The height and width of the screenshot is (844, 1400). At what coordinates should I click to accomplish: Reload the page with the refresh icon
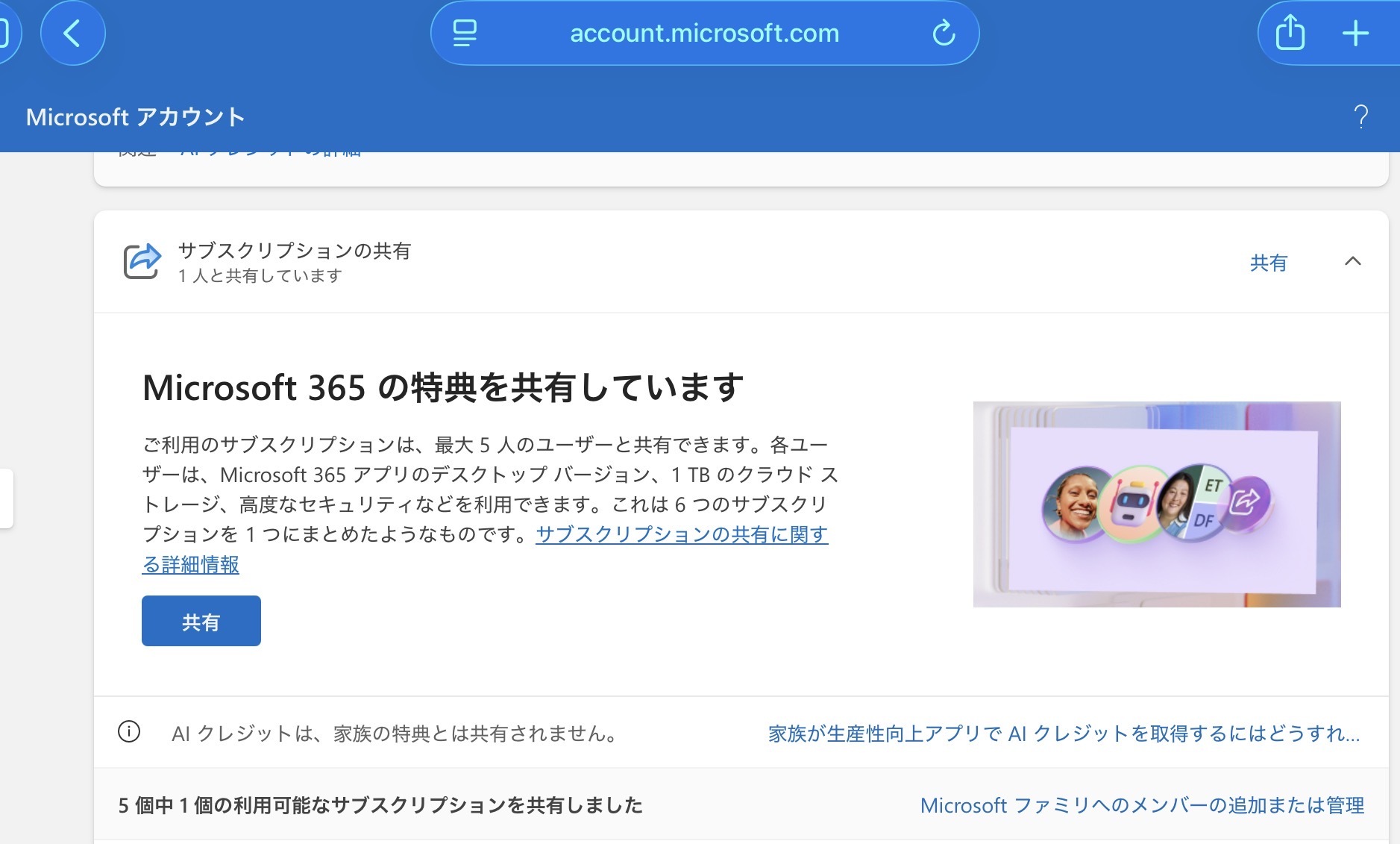[944, 33]
